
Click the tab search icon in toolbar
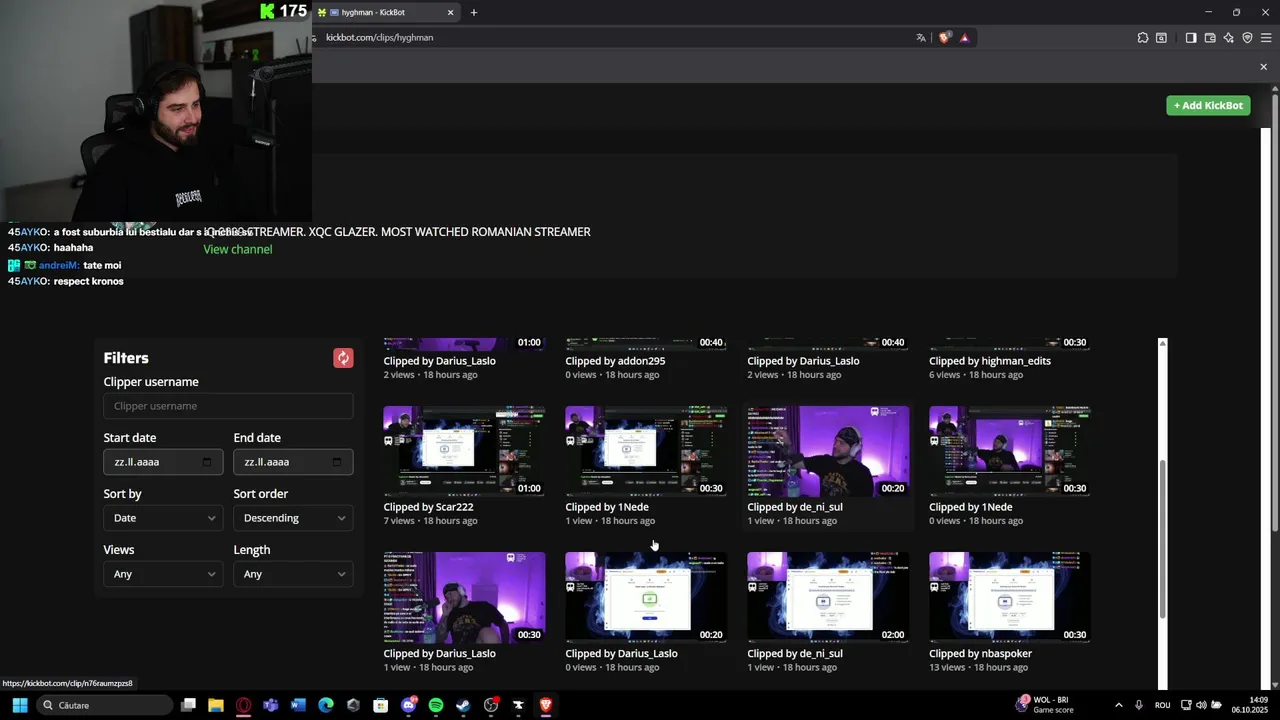(1161, 38)
